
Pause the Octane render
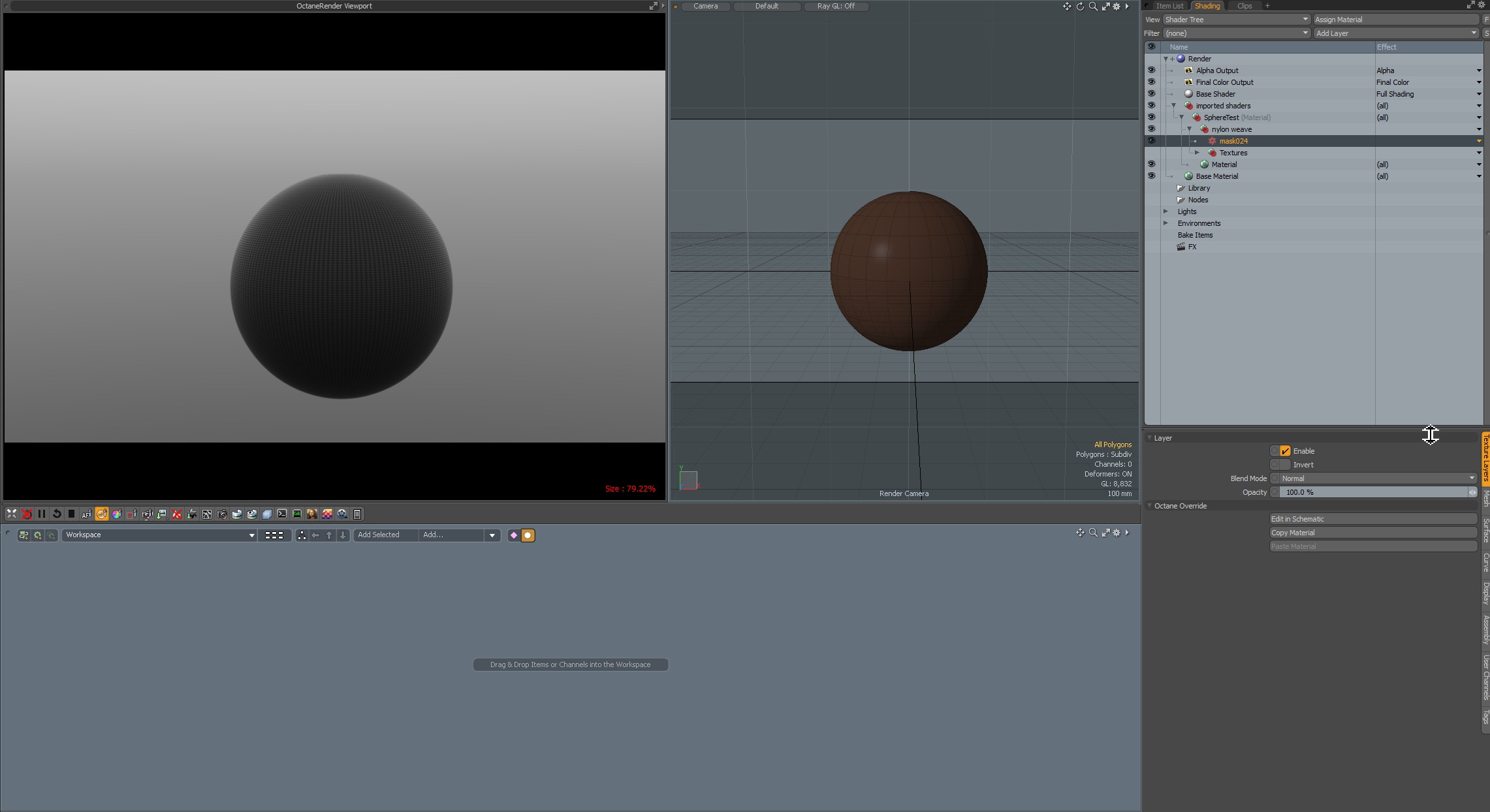(x=42, y=514)
